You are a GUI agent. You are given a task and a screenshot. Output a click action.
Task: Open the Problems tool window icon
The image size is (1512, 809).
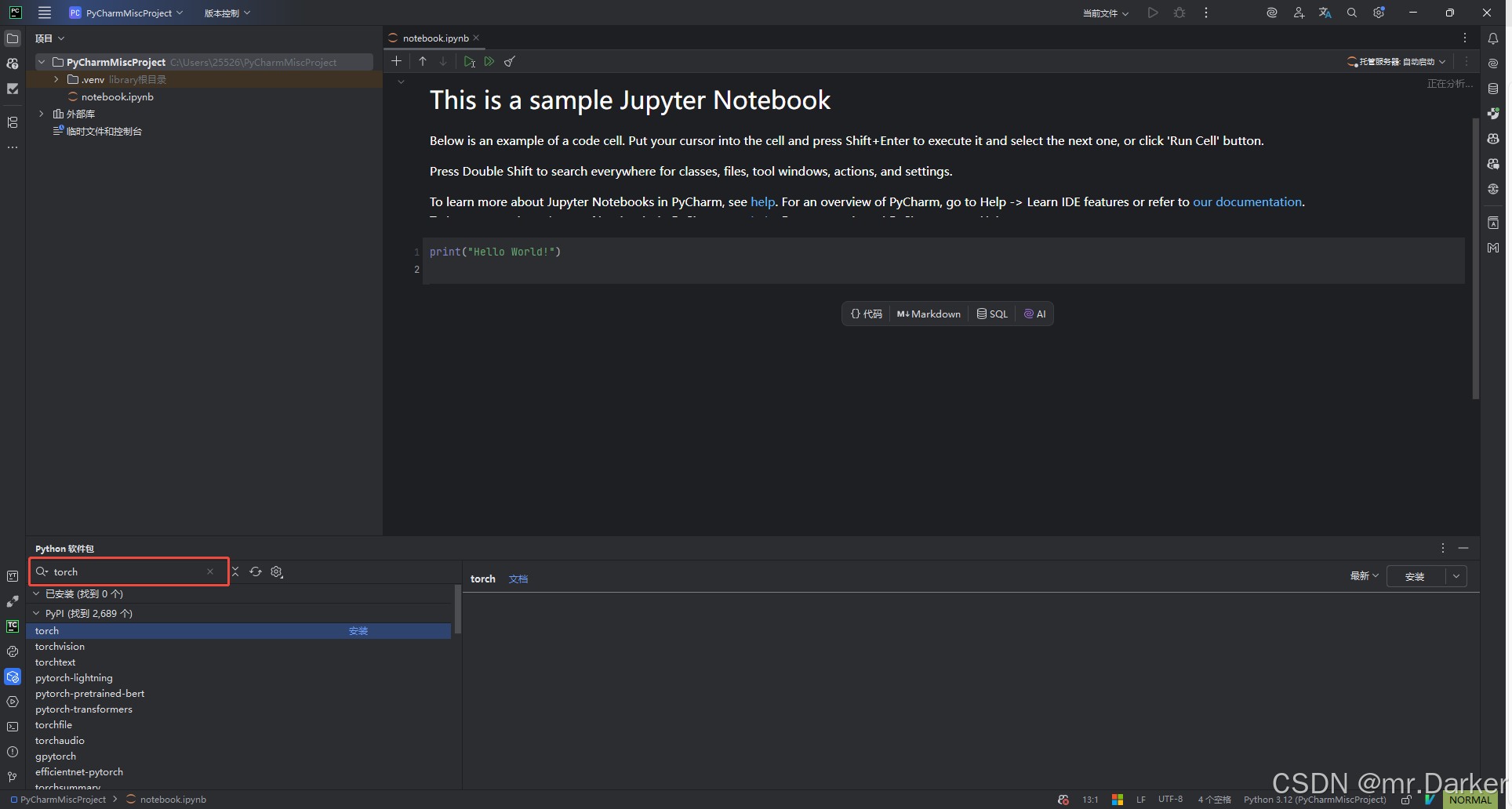click(x=13, y=752)
